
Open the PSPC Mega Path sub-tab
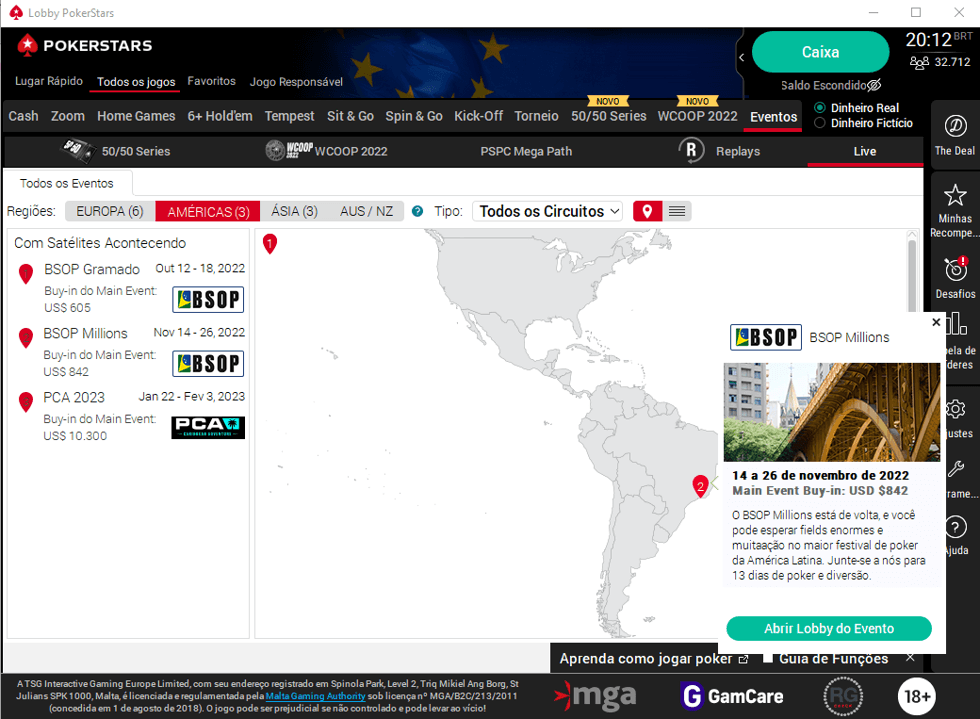click(526, 151)
